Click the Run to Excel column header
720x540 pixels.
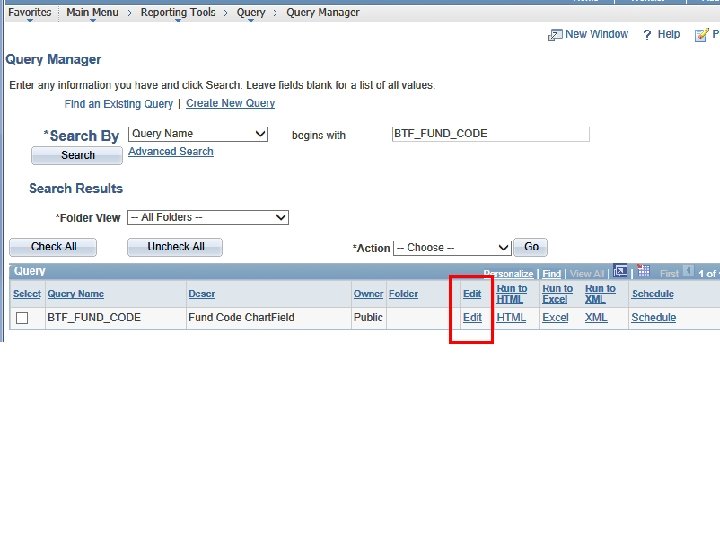[x=557, y=294]
